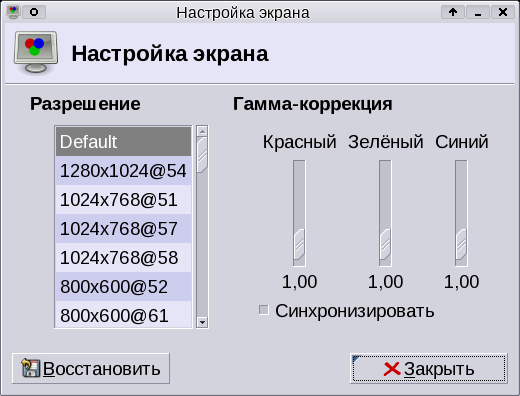The image size is (520, 396).
Task: Click the Закрыть button
Action: coord(429,368)
